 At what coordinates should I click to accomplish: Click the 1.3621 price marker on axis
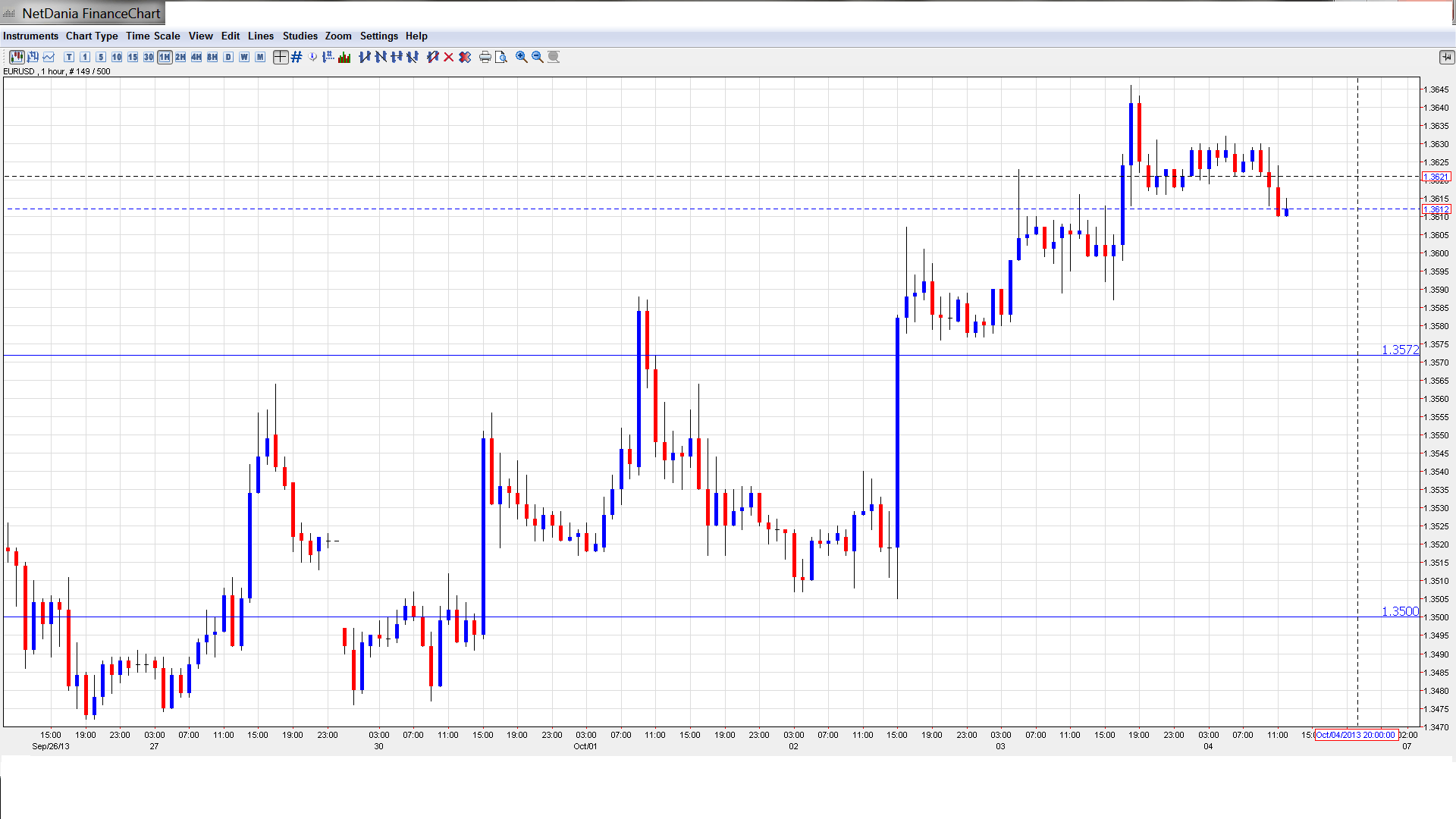tap(1436, 177)
